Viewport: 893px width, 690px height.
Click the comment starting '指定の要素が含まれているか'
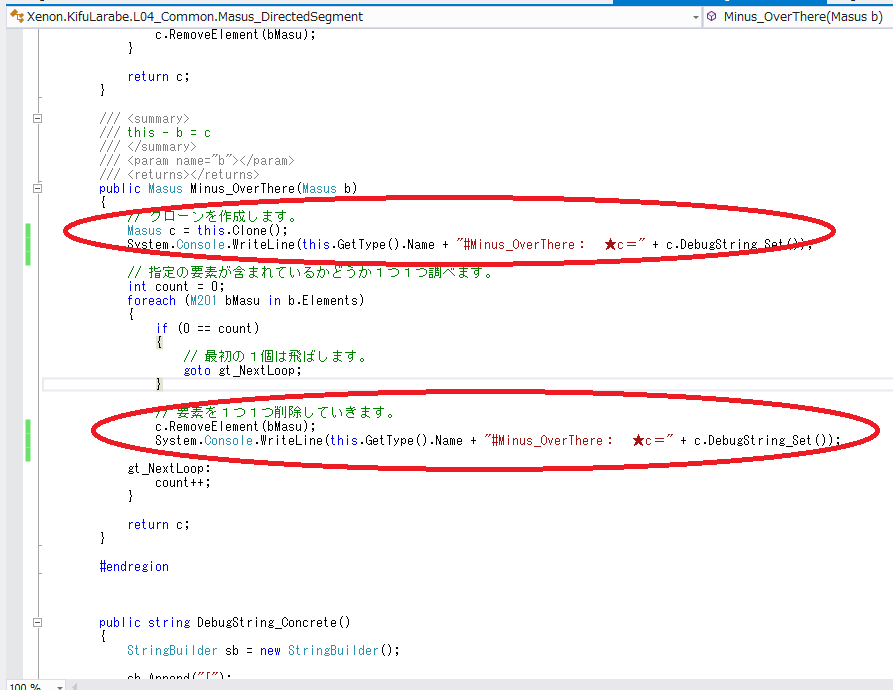tap(310, 273)
